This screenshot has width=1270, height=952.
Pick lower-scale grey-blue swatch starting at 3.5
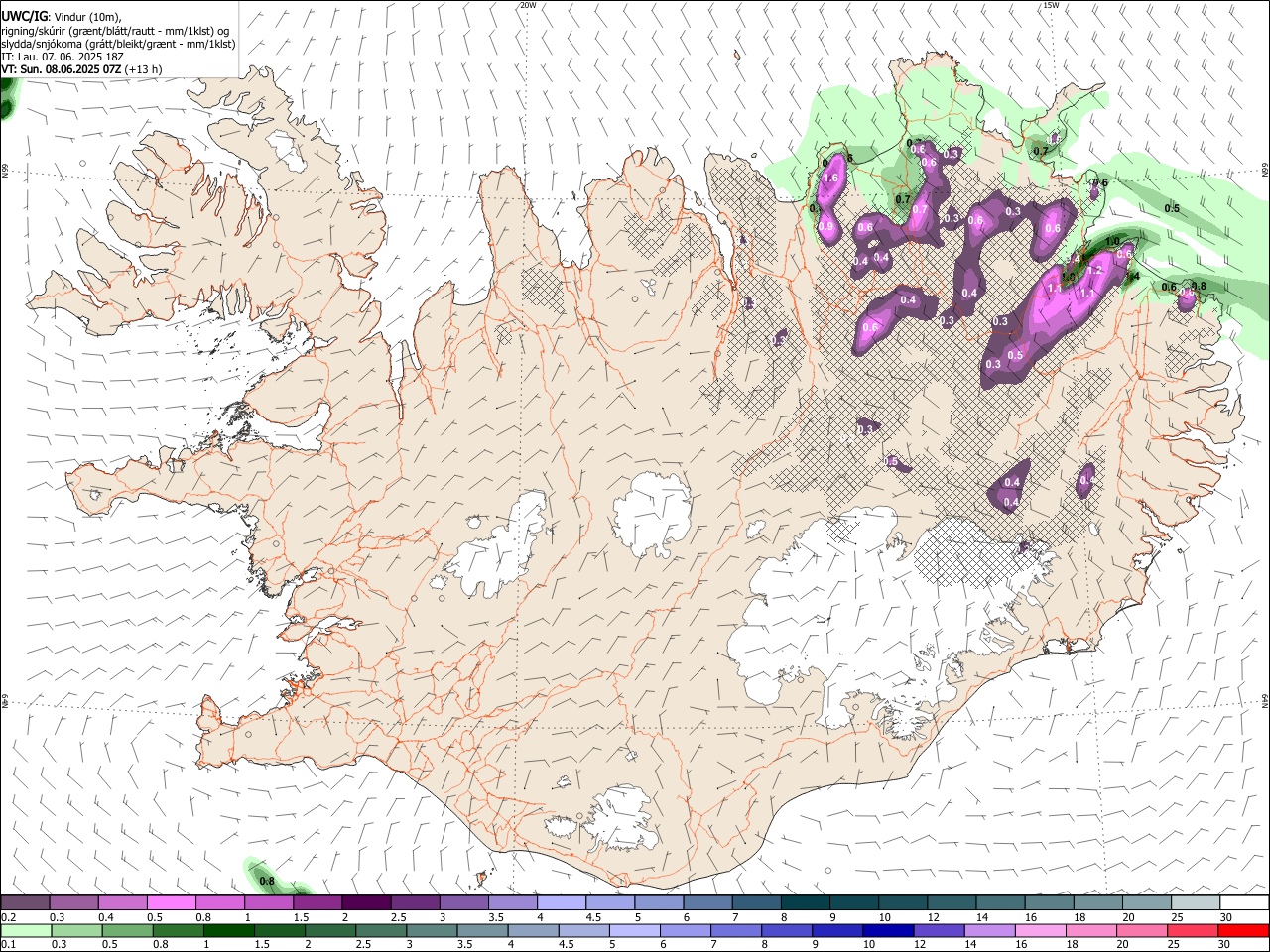[482, 931]
